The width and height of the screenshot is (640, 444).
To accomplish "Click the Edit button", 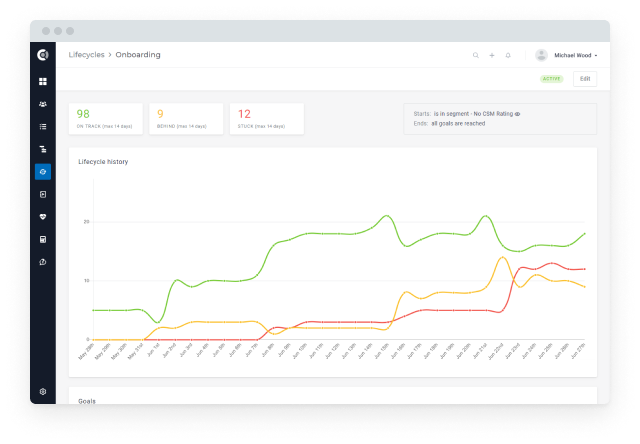I will 585,79.
